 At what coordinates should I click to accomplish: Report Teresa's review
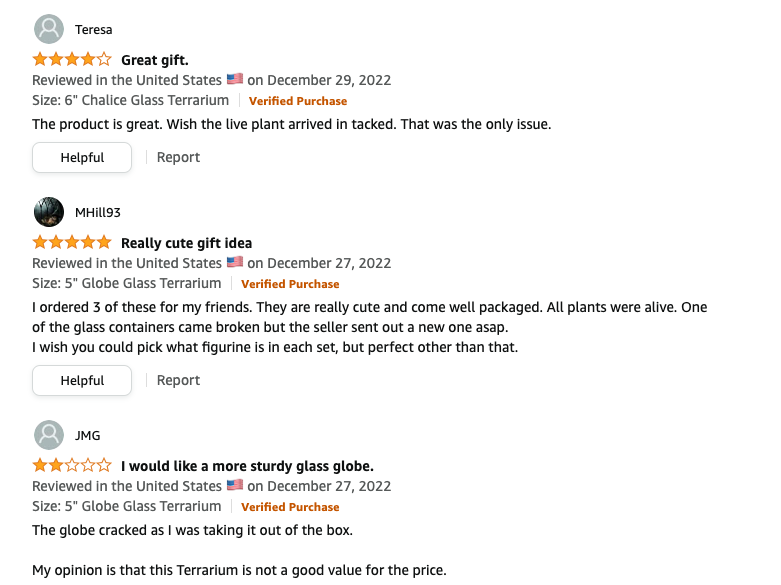click(178, 157)
